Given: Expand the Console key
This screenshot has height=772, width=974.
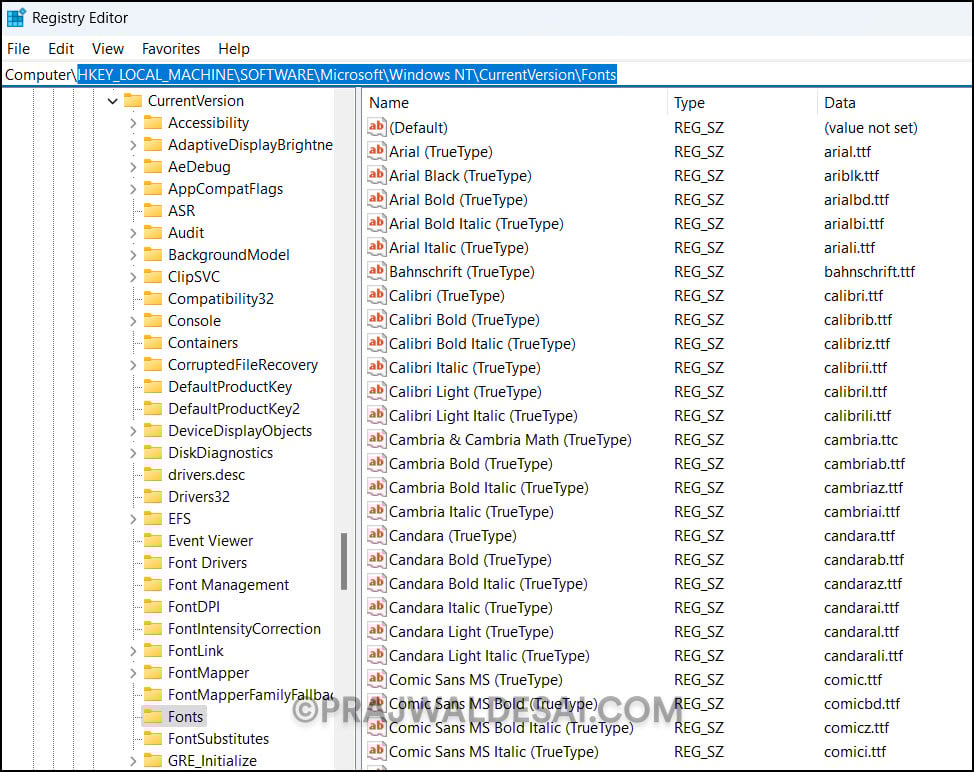Looking at the screenshot, I should [133, 321].
